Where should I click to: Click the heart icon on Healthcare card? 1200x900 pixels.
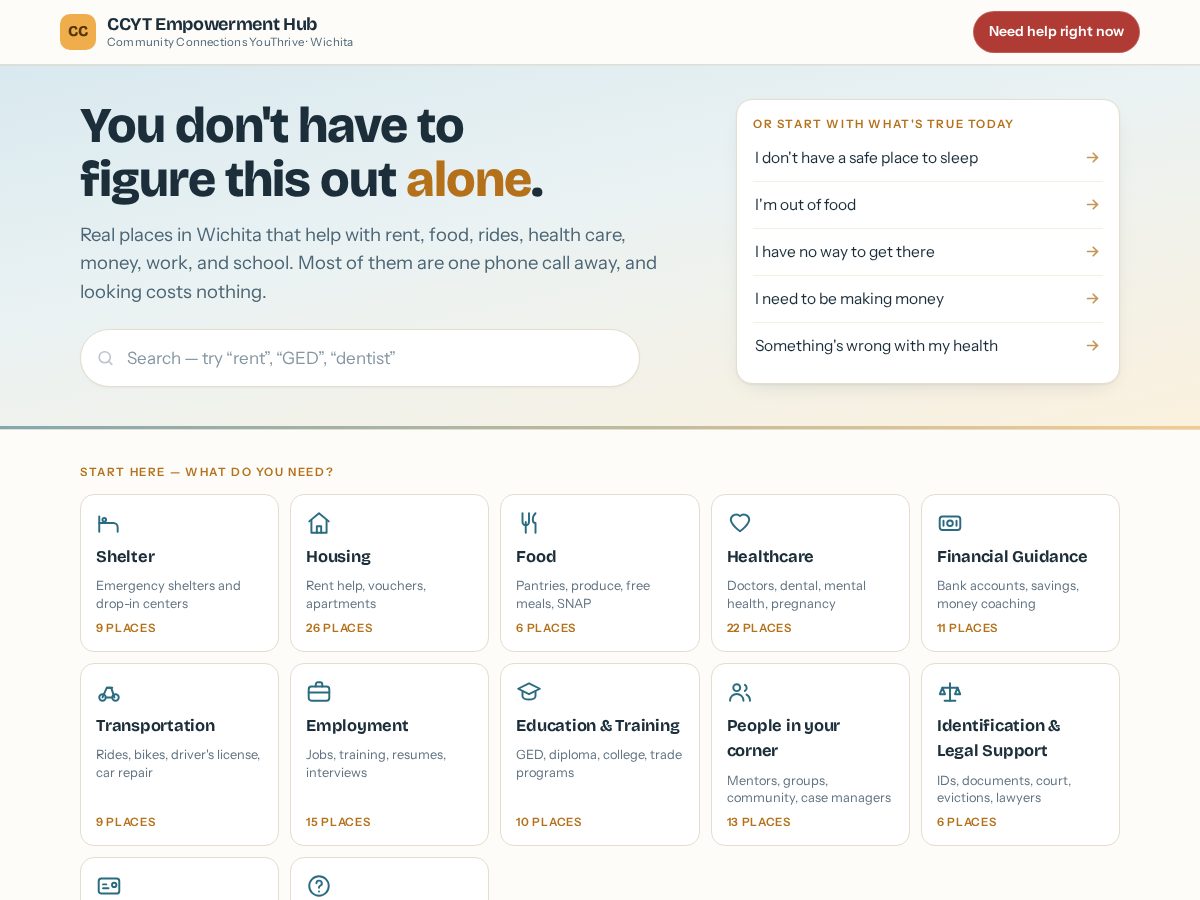click(x=739, y=523)
